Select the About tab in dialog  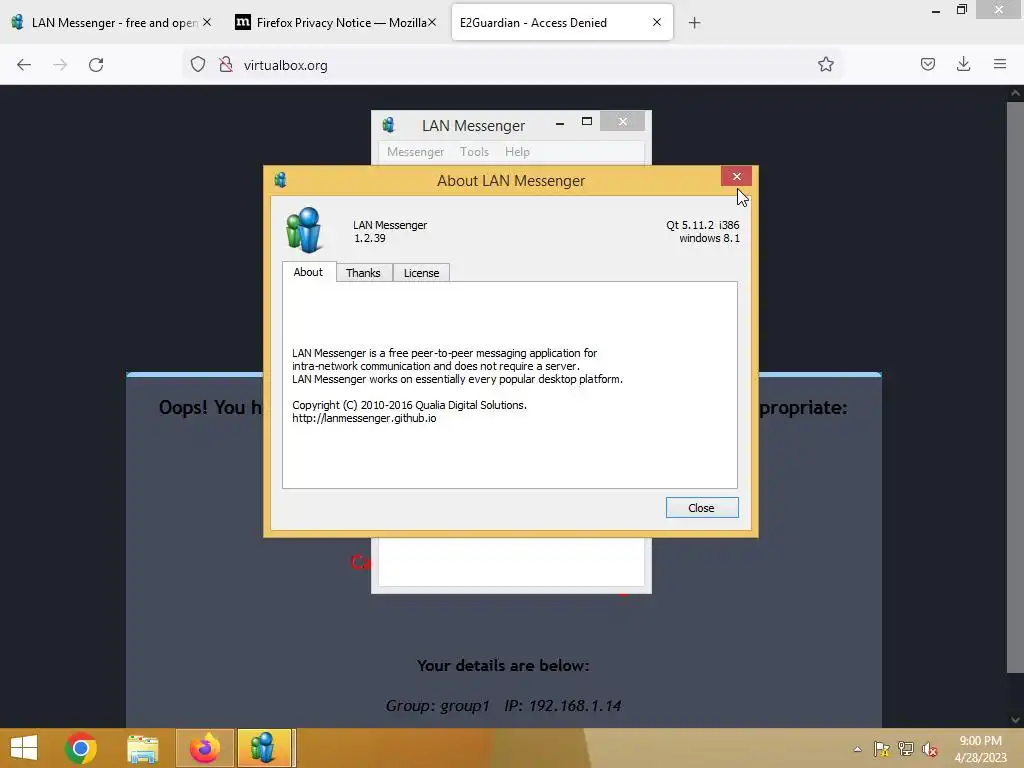[x=308, y=272]
